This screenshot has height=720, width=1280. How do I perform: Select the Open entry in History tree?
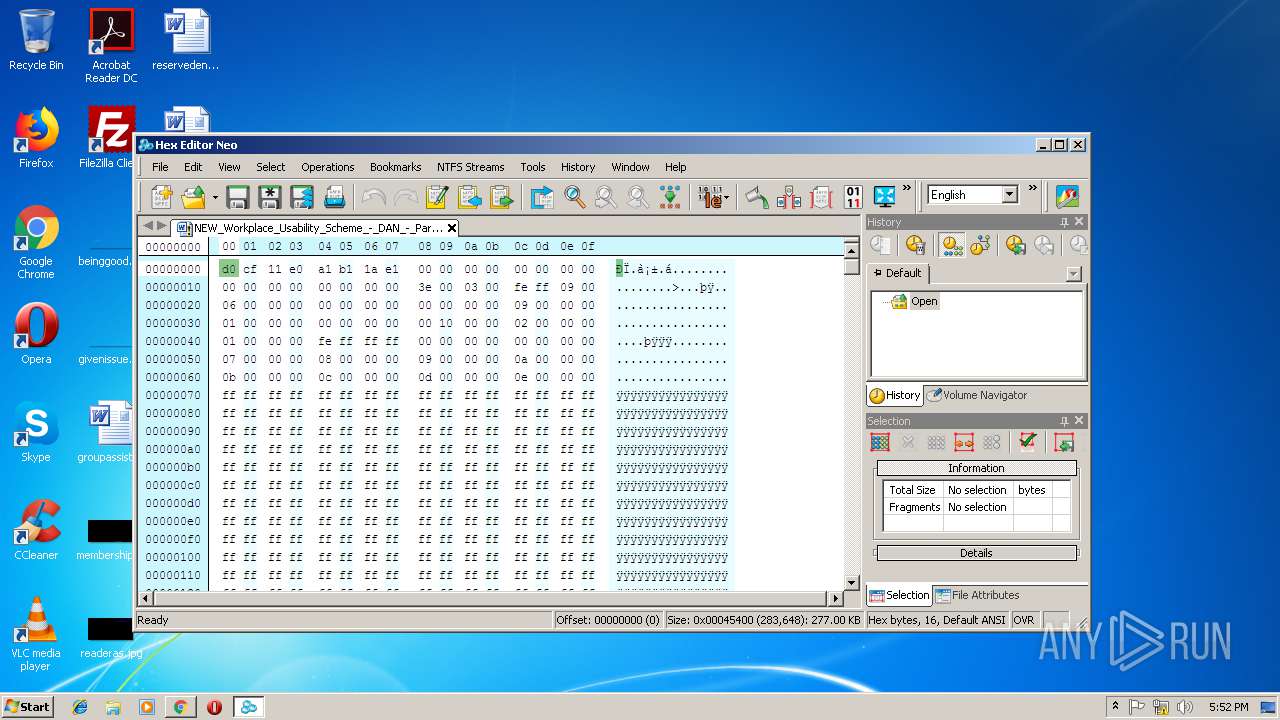(x=924, y=301)
